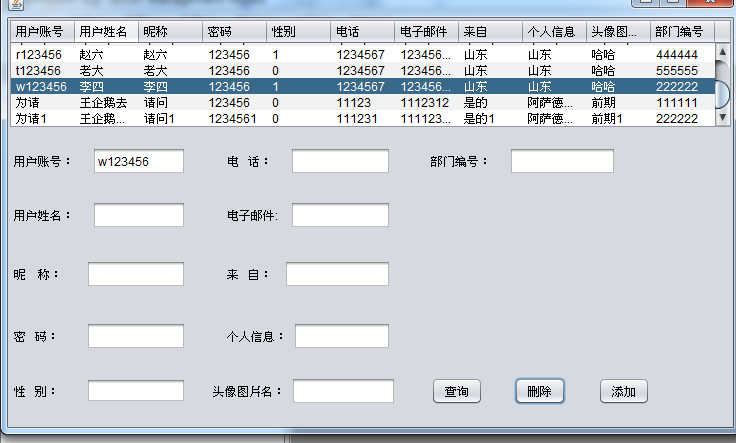The width and height of the screenshot is (736, 443).
Task: Click the 用户账号 column header
Action: pos(42,32)
